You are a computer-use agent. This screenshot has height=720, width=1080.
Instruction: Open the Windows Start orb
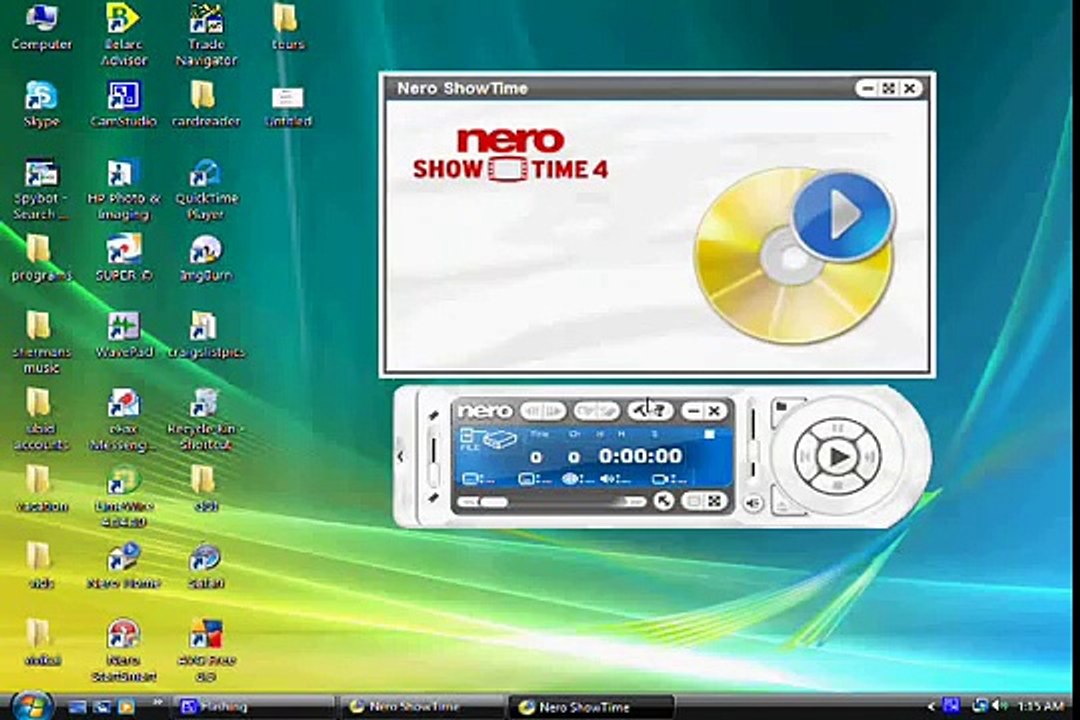pos(30,706)
